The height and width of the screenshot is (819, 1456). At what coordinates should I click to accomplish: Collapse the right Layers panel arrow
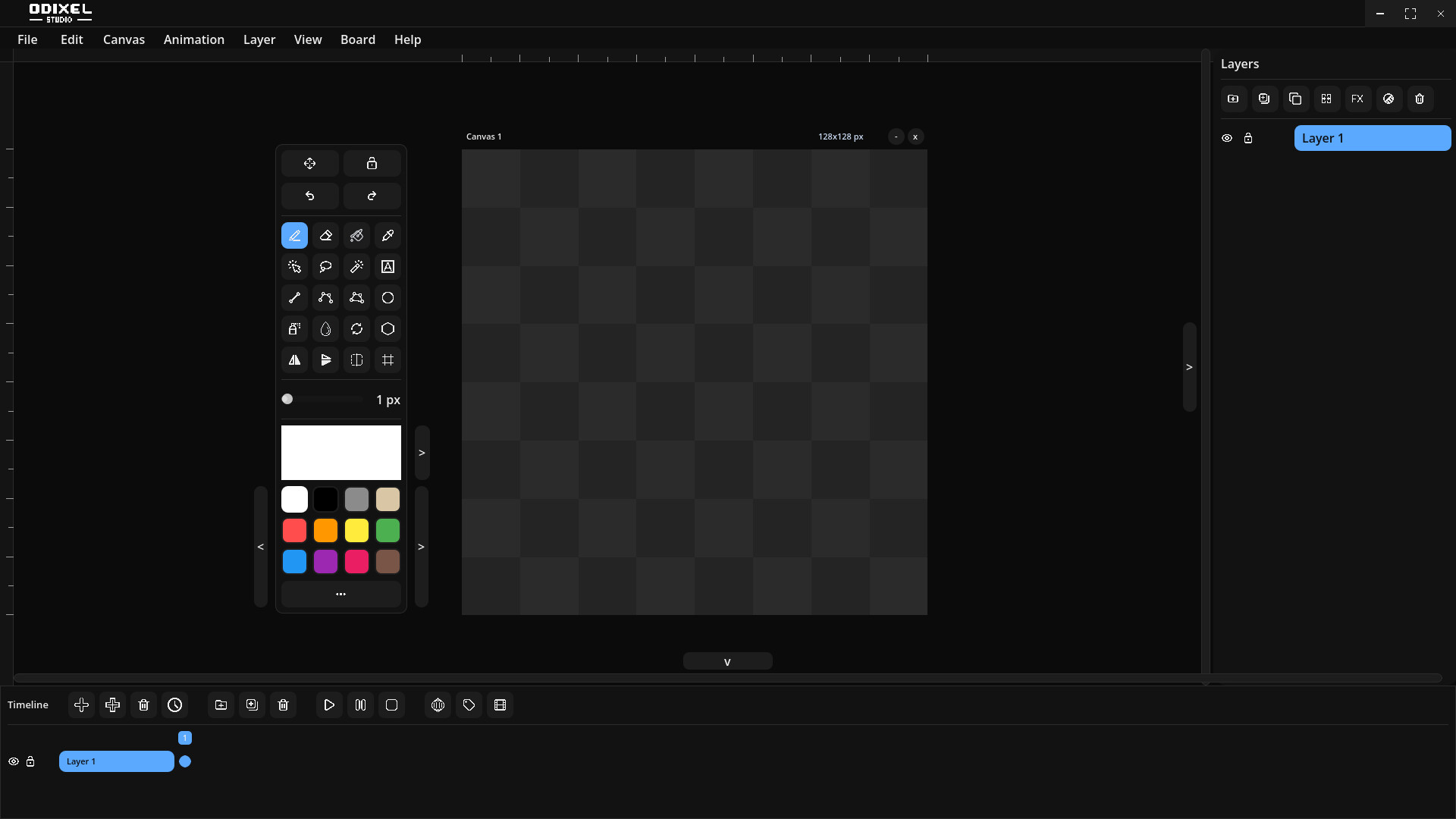click(x=1189, y=367)
